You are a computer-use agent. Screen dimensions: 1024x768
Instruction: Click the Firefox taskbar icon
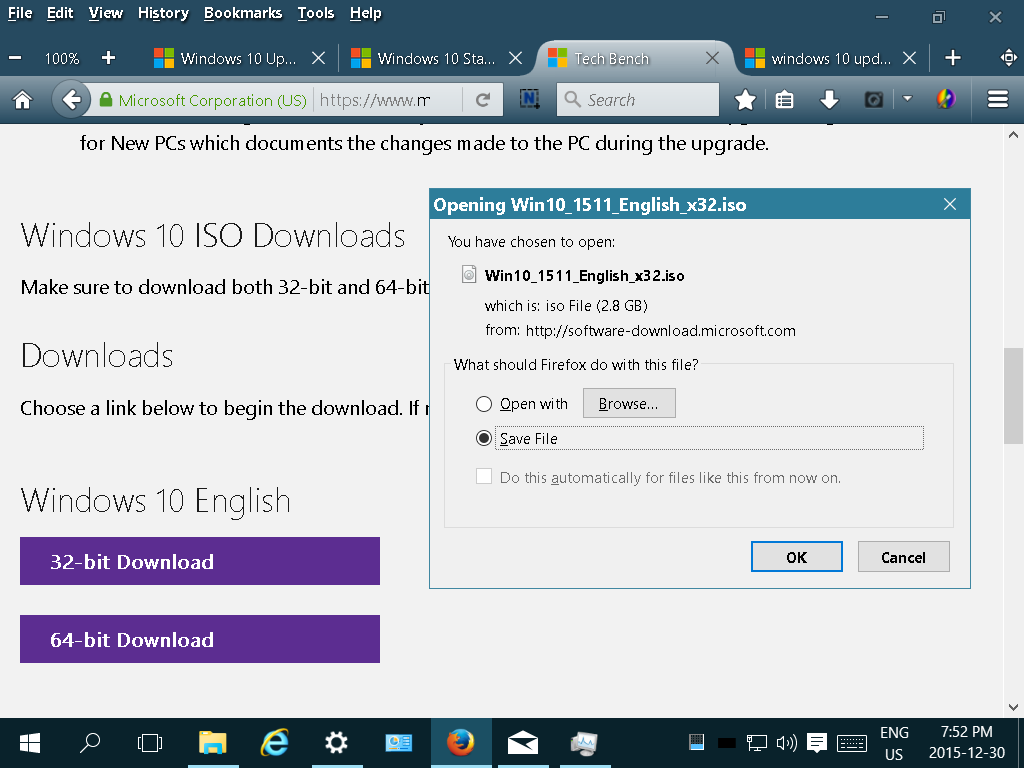pos(460,743)
